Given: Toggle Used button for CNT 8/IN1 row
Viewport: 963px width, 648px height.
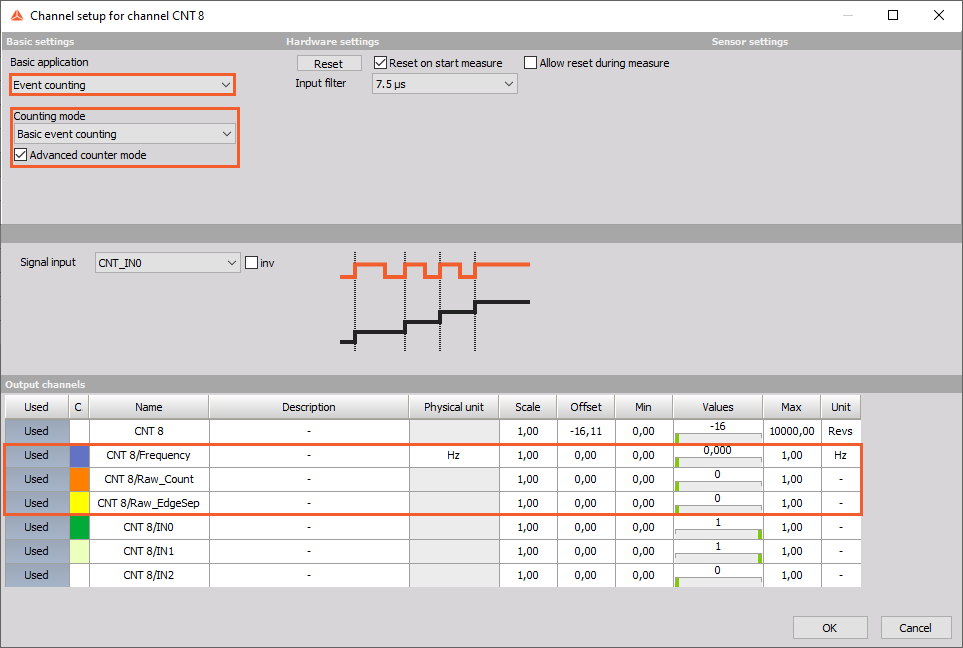Looking at the screenshot, I should point(36,551).
